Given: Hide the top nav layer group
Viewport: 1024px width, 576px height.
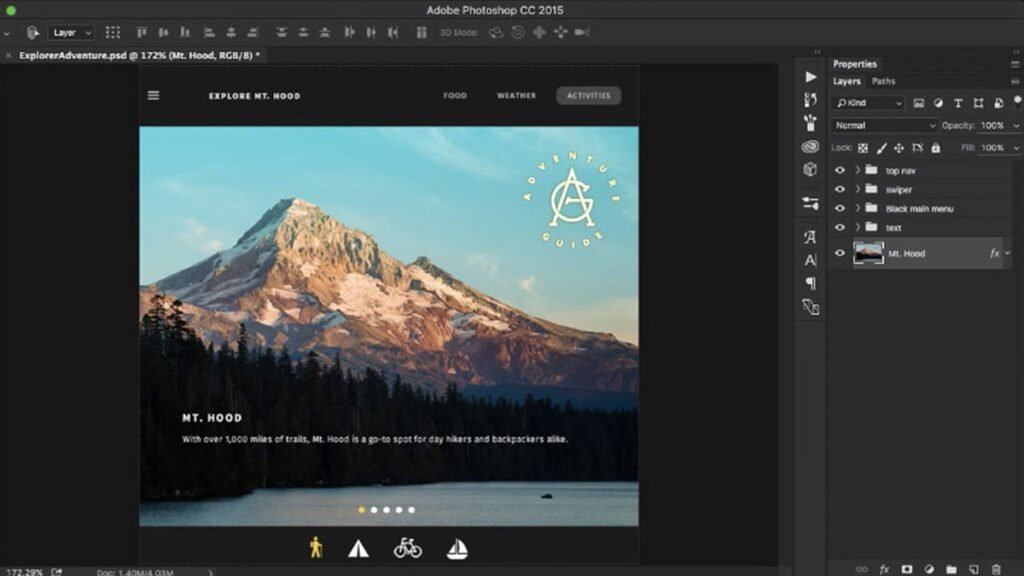Looking at the screenshot, I should coord(839,170).
